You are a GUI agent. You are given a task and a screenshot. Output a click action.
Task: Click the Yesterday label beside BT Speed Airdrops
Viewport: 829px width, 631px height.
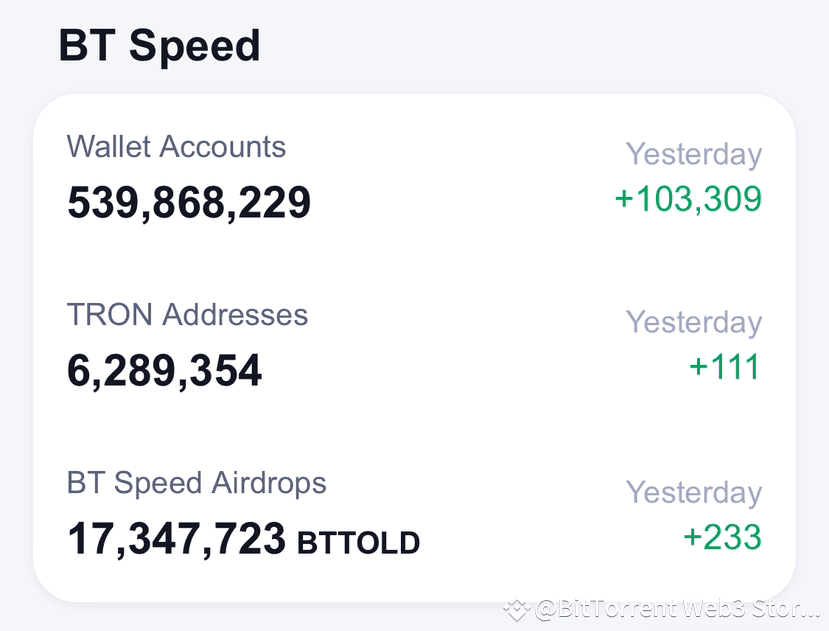tap(694, 492)
